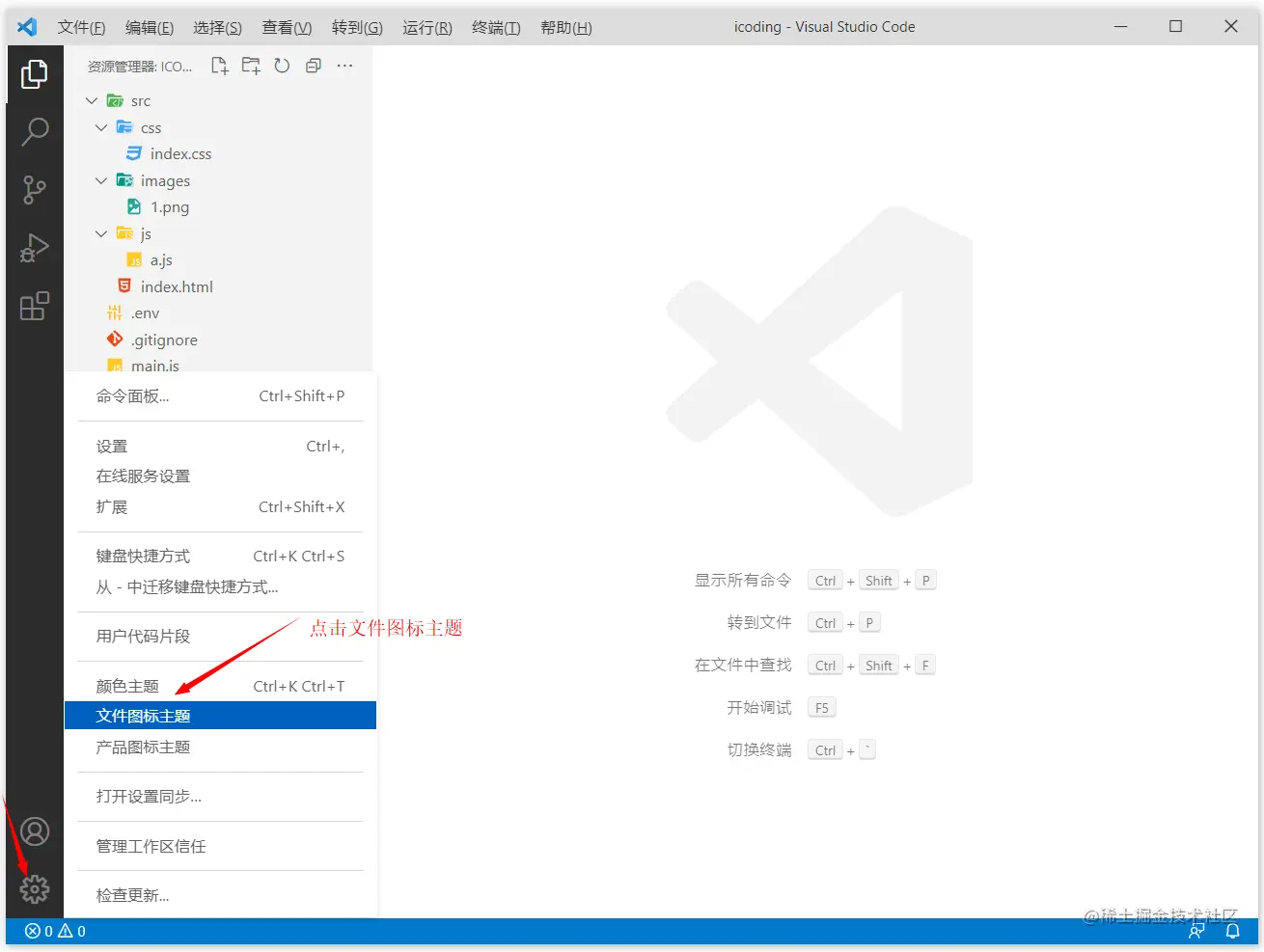The height and width of the screenshot is (952, 1264).
Task: Open the 运行(R) menu
Action: pos(426,27)
